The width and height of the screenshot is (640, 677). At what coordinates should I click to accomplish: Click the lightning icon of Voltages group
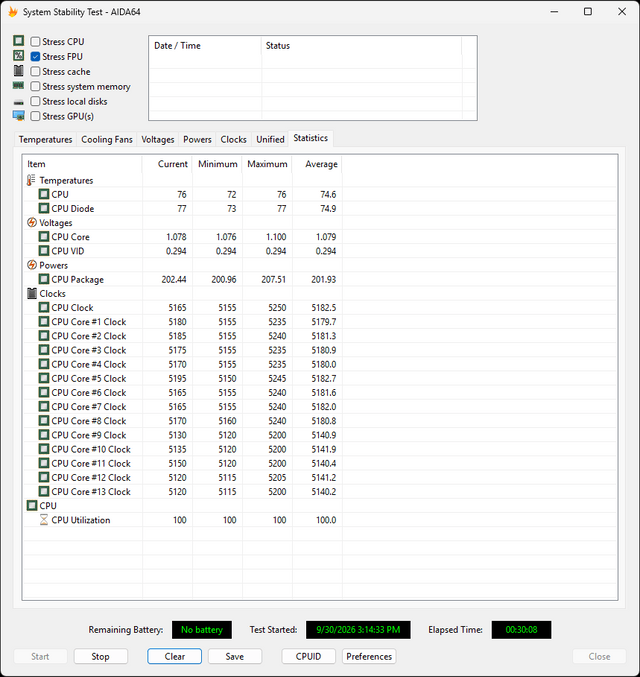click(x=32, y=222)
